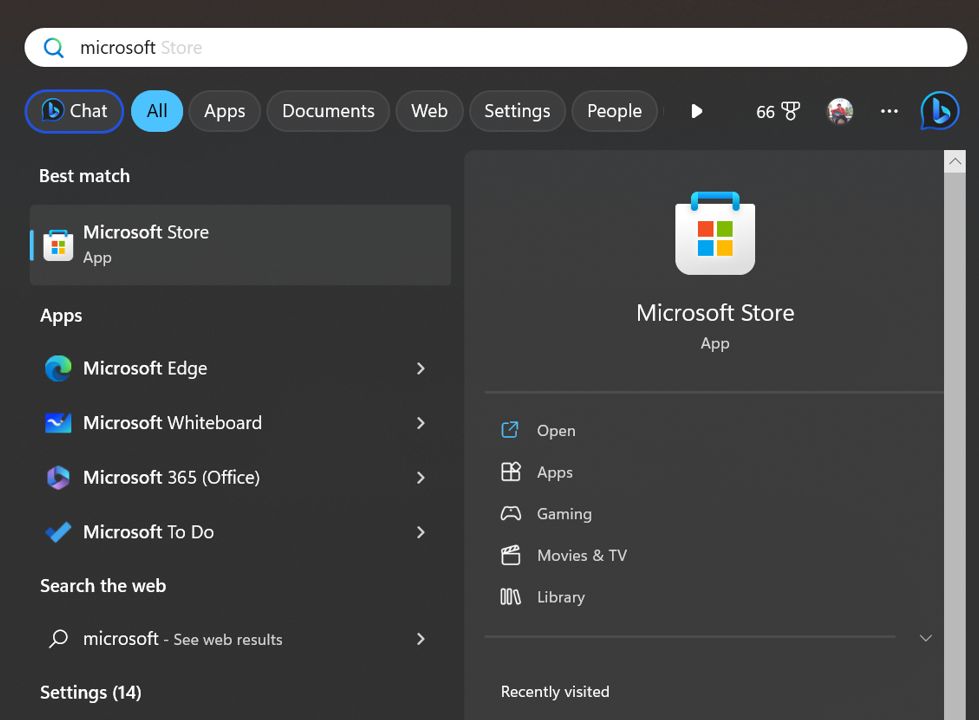Open the three-dot options menu
The image size is (979, 720).
889,111
